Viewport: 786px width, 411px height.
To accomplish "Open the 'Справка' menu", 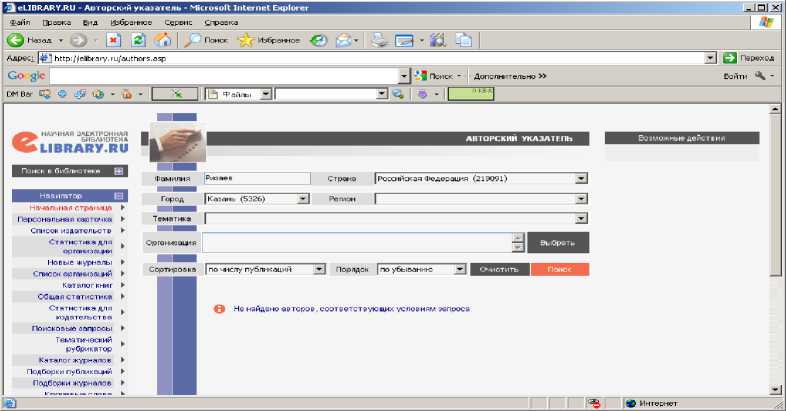I will [221, 23].
